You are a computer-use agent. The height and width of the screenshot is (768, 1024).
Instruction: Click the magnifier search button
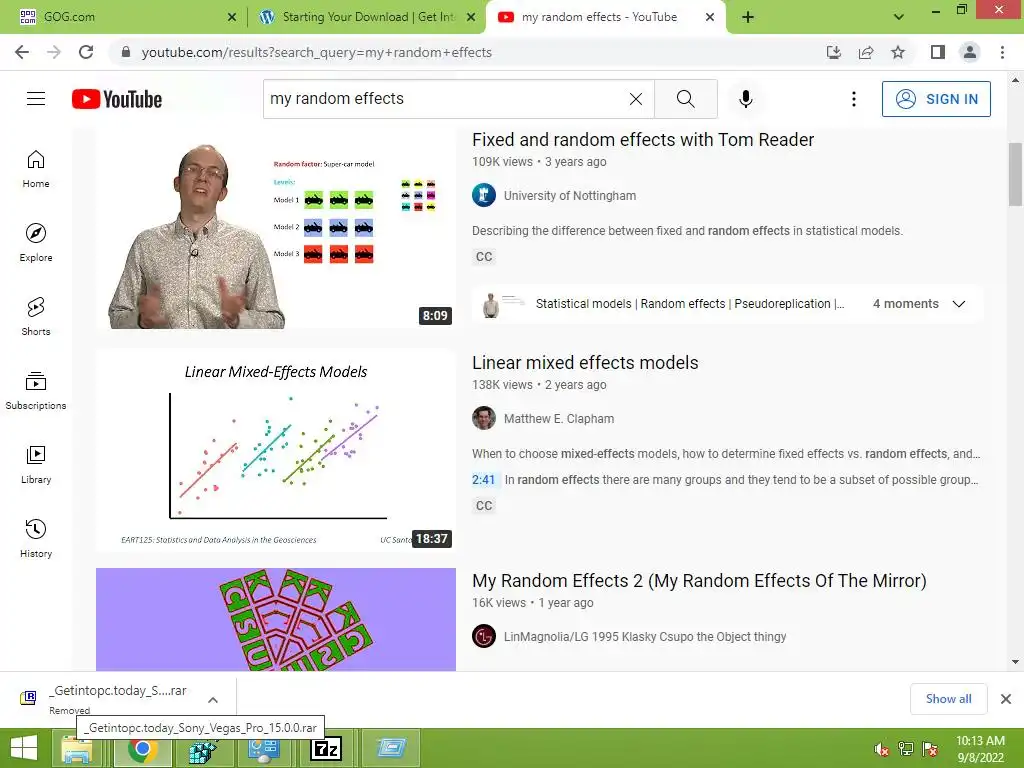[x=686, y=99]
